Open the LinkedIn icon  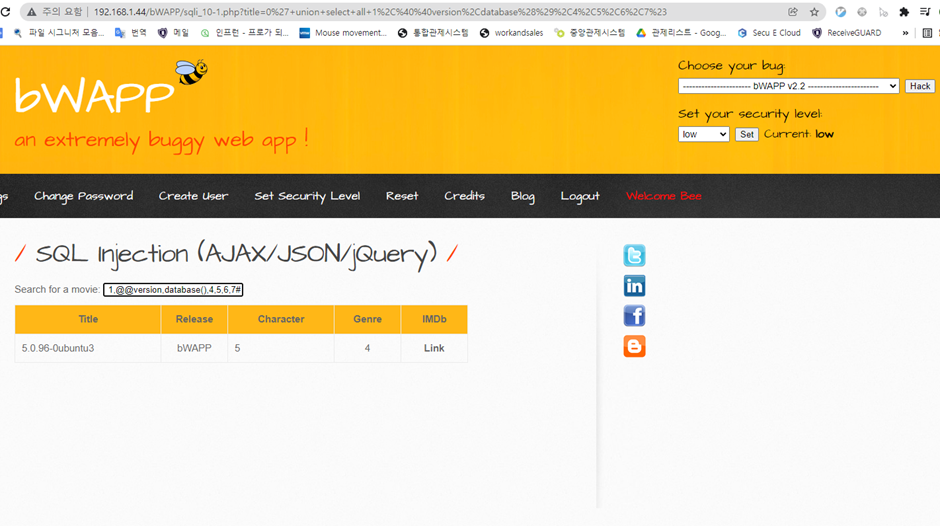click(634, 286)
